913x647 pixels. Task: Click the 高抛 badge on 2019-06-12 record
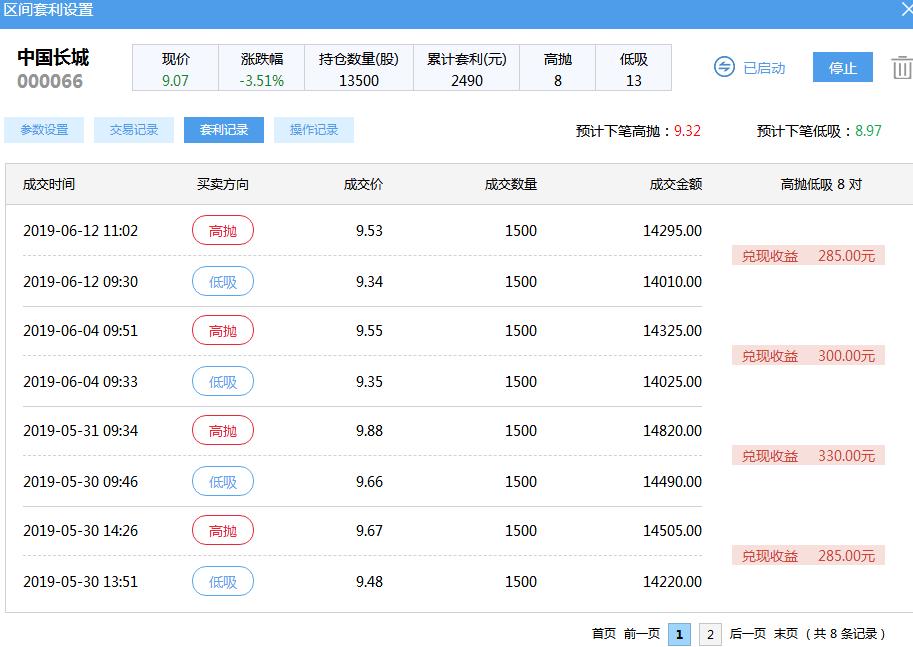tap(222, 231)
